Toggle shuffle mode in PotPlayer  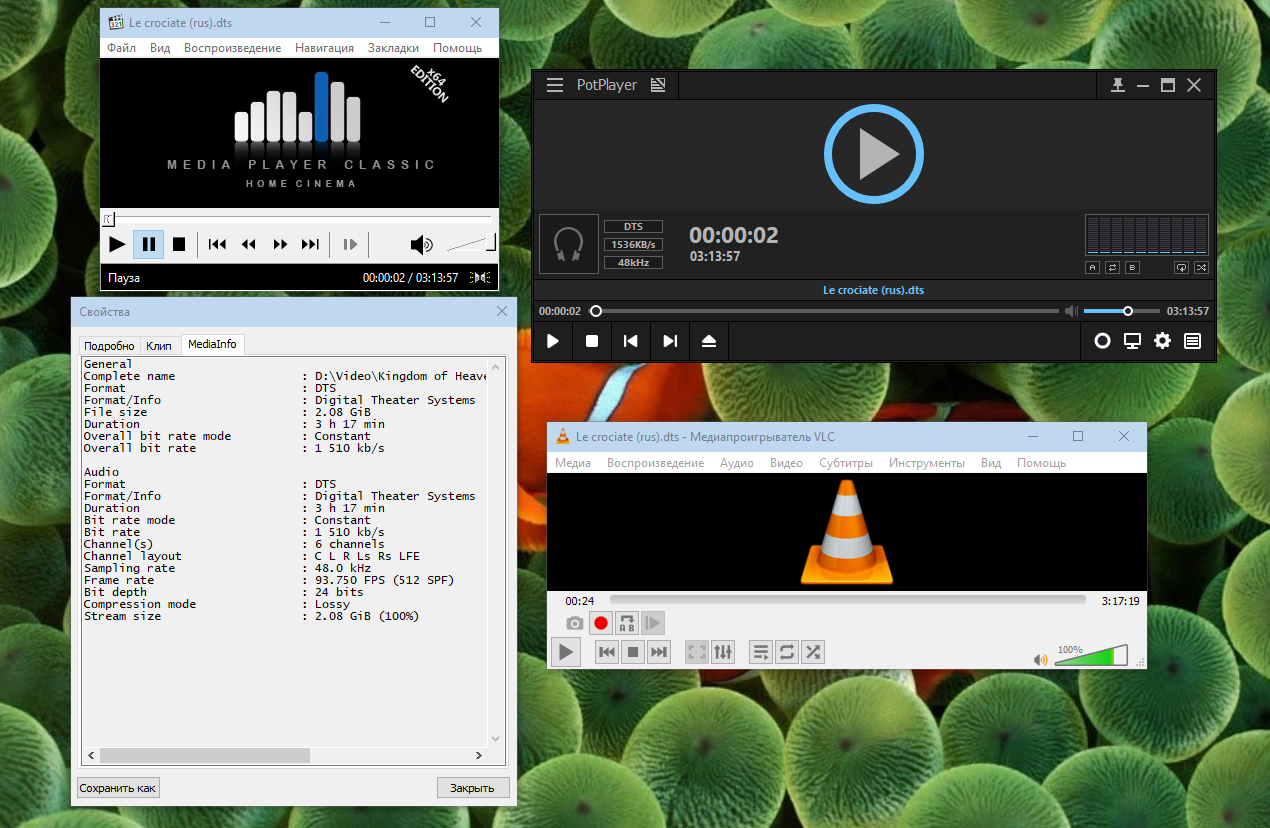point(1201,267)
